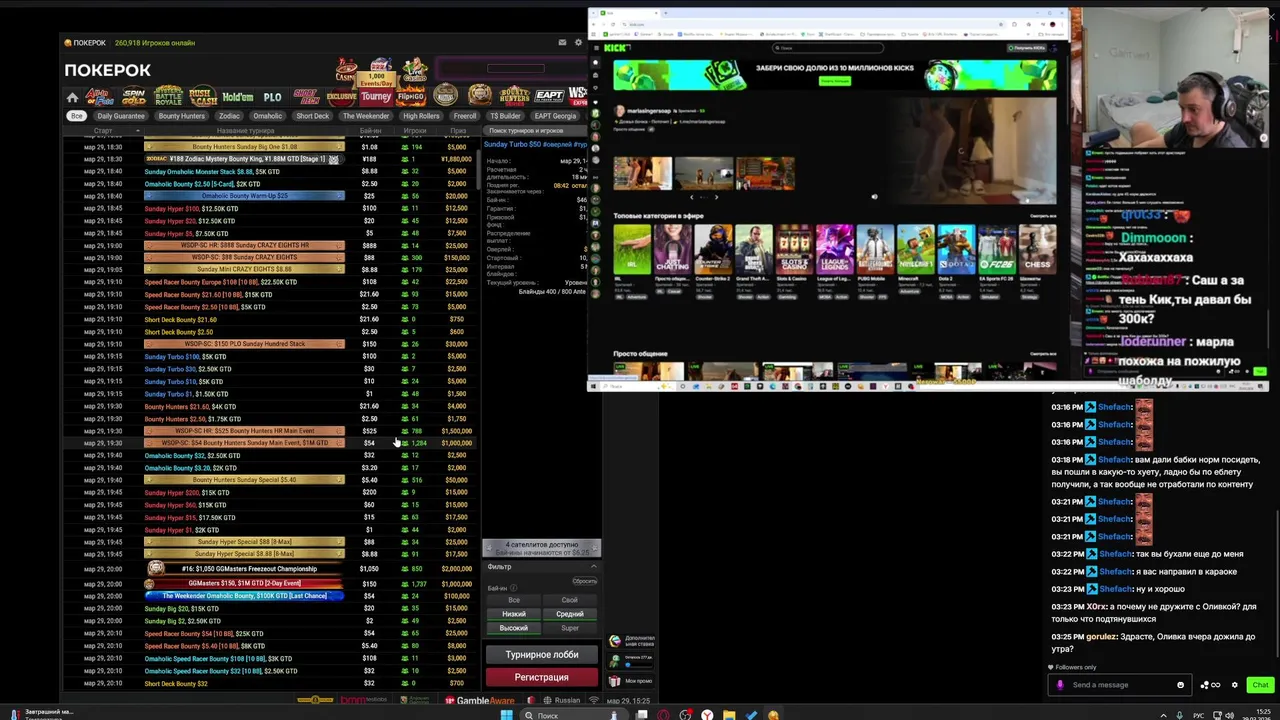Open the IRL category thumbnail on Kick
Viewport: 1280px width, 720px height.
click(632, 249)
